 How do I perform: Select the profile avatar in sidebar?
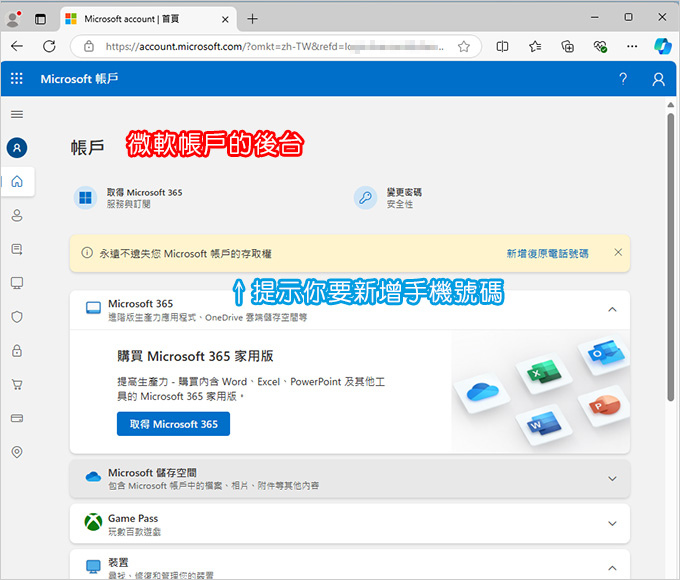coord(17,148)
